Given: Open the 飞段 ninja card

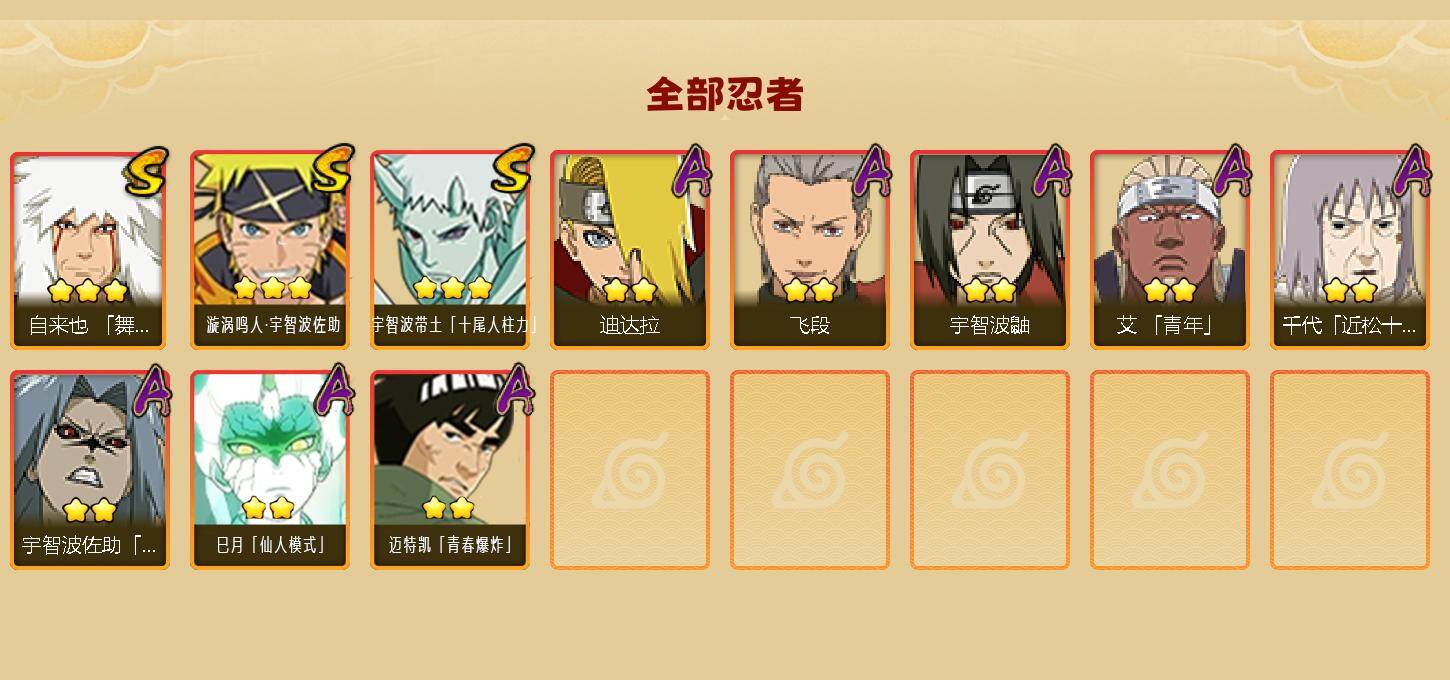Looking at the screenshot, I should pyautogui.click(x=810, y=250).
